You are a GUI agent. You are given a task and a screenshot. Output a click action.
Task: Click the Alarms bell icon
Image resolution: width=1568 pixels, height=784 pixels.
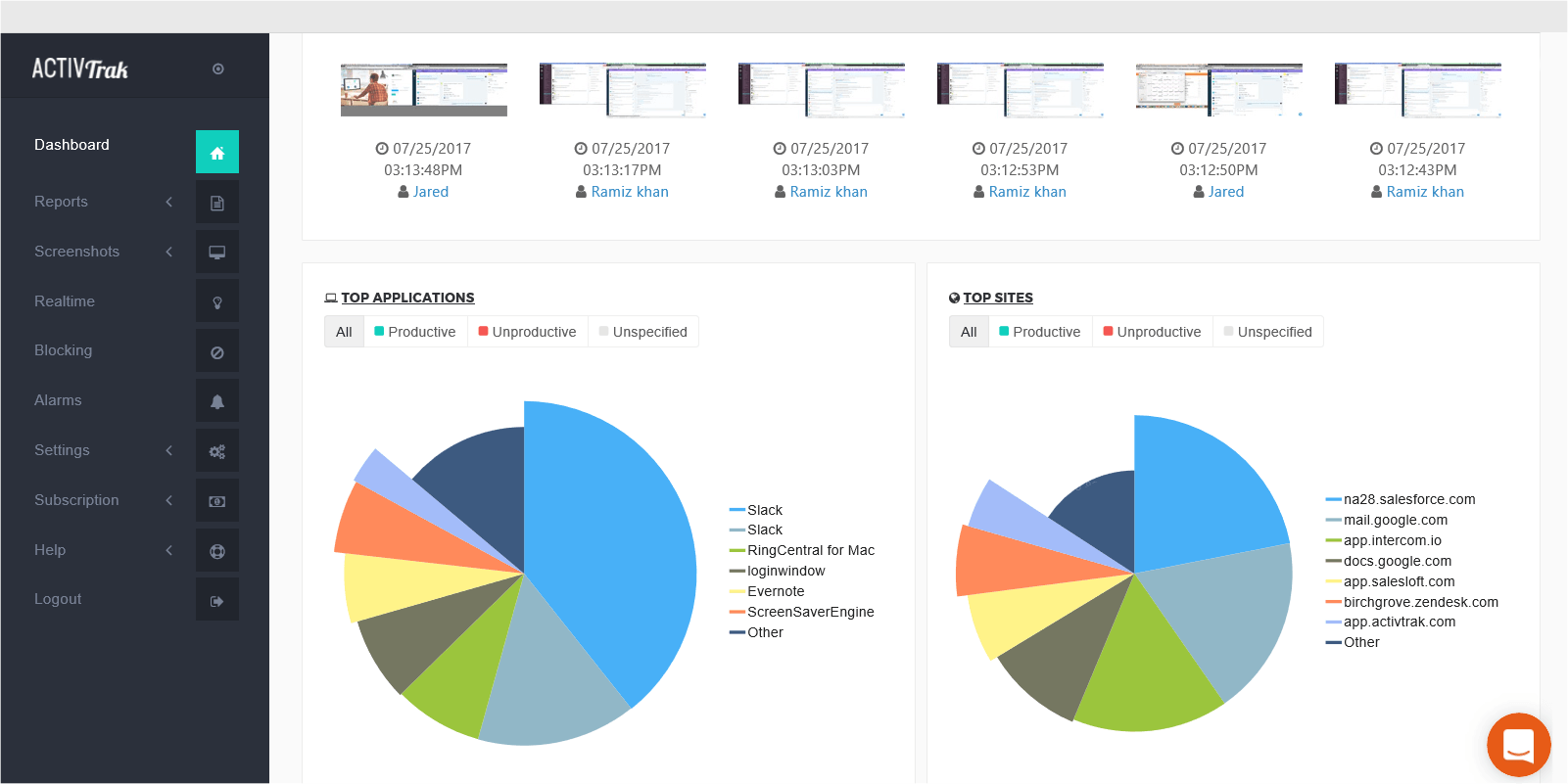pyautogui.click(x=217, y=401)
